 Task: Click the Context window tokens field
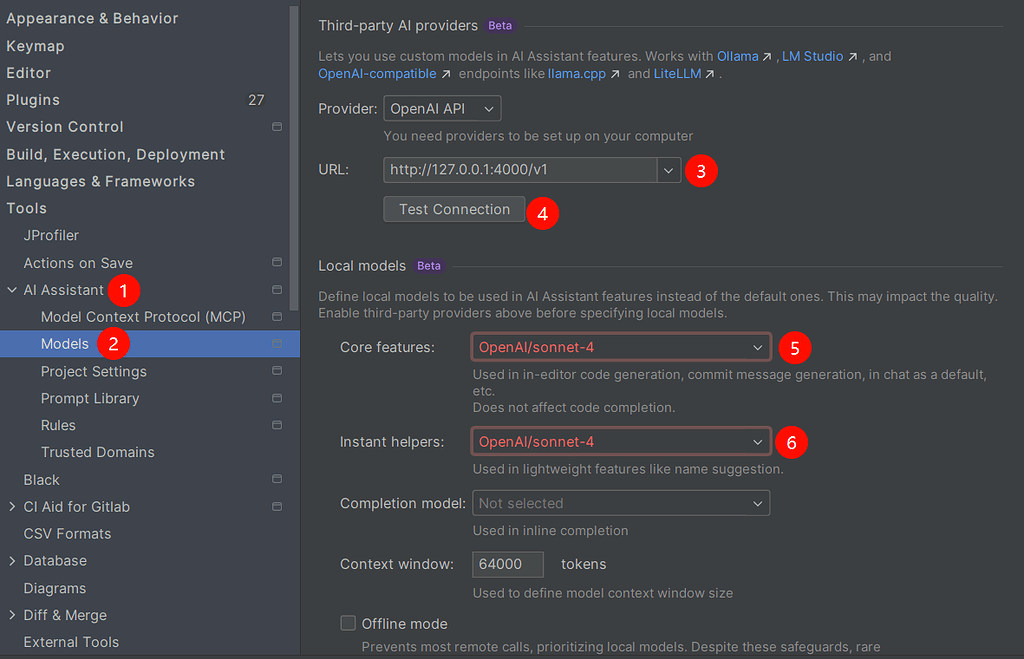507,564
